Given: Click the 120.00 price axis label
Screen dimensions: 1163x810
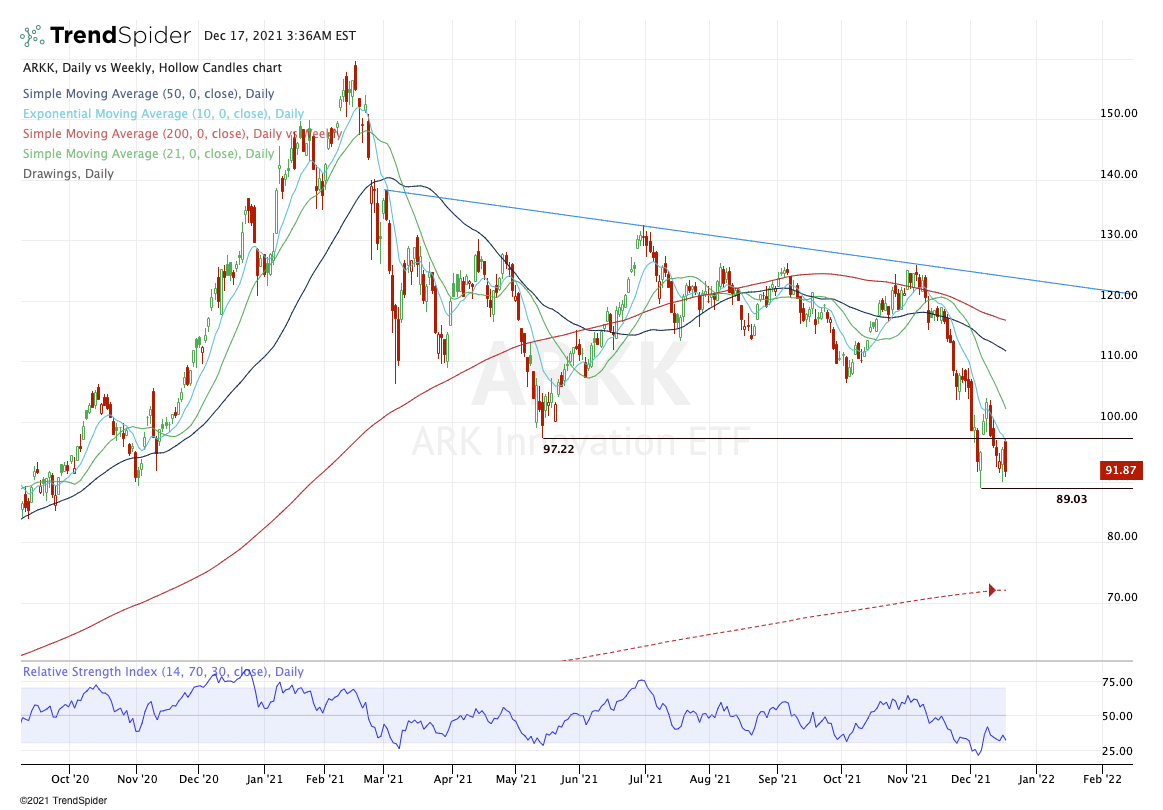Looking at the screenshot, I should 1118,295.
